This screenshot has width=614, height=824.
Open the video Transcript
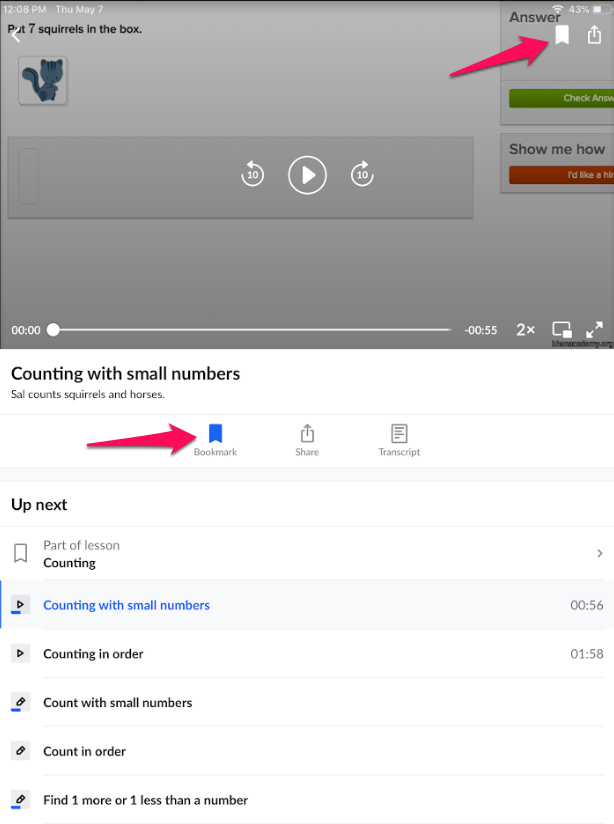coord(399,440)
